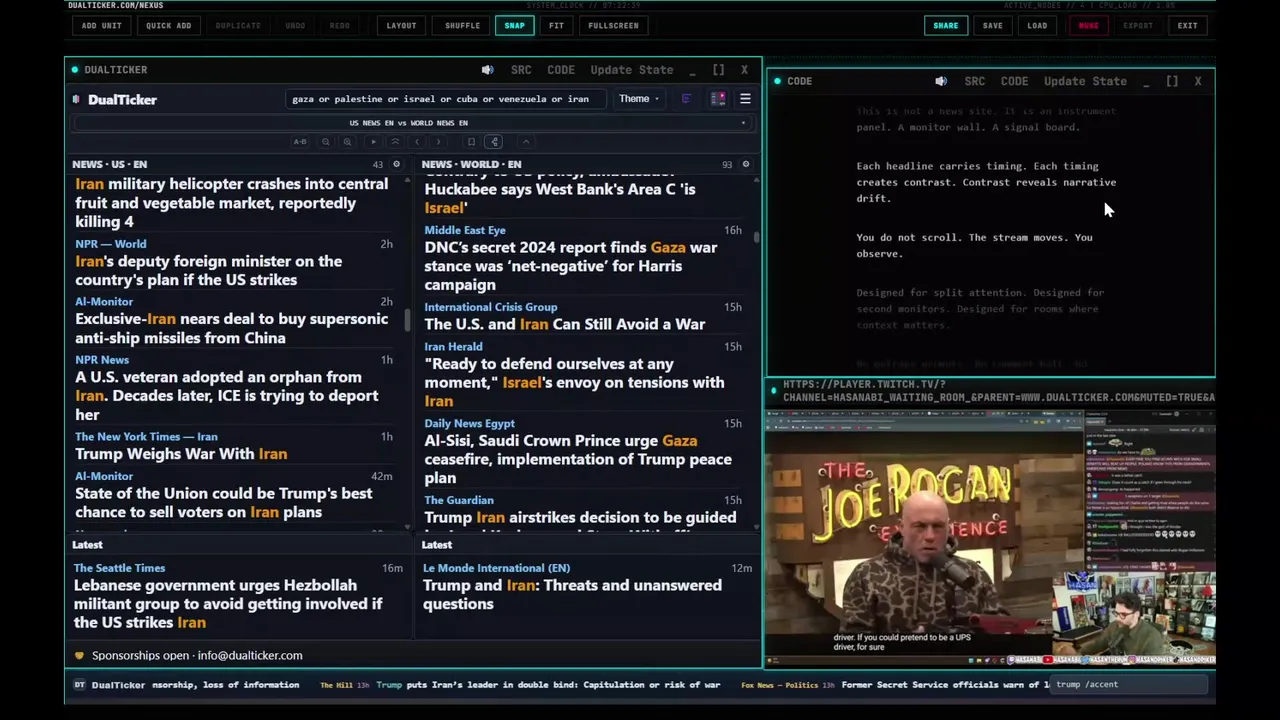The height and width of the screenshot is (720, 1280).
Task: Open DNC's secret 2024 report headline
Action: 571,266
